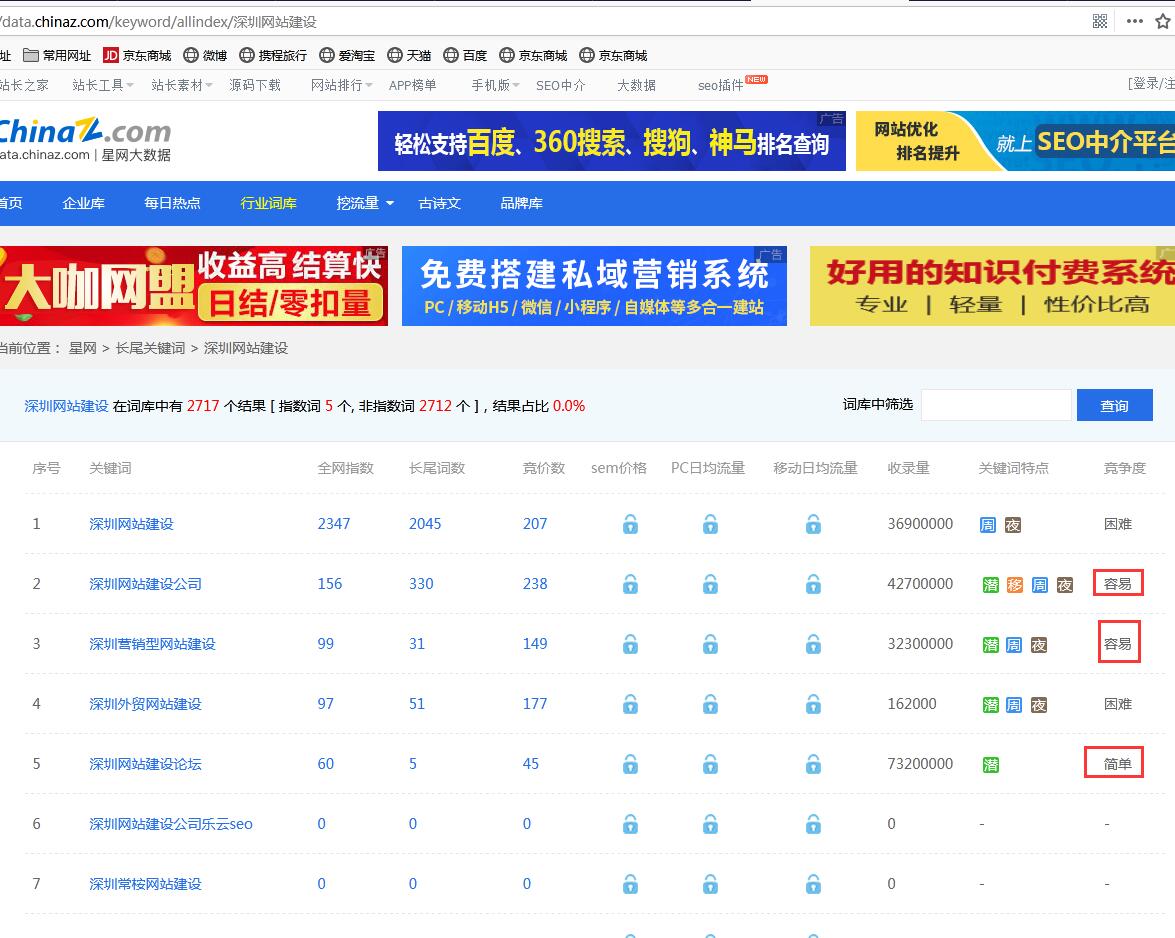Click the JD 京东商城 bookmark icon
This screenshot has height=938, width=1175.
tap(111, 56)
